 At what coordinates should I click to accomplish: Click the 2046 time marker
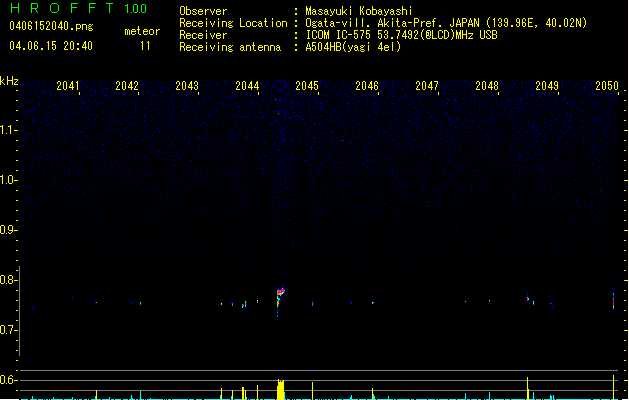pos(367,86)
